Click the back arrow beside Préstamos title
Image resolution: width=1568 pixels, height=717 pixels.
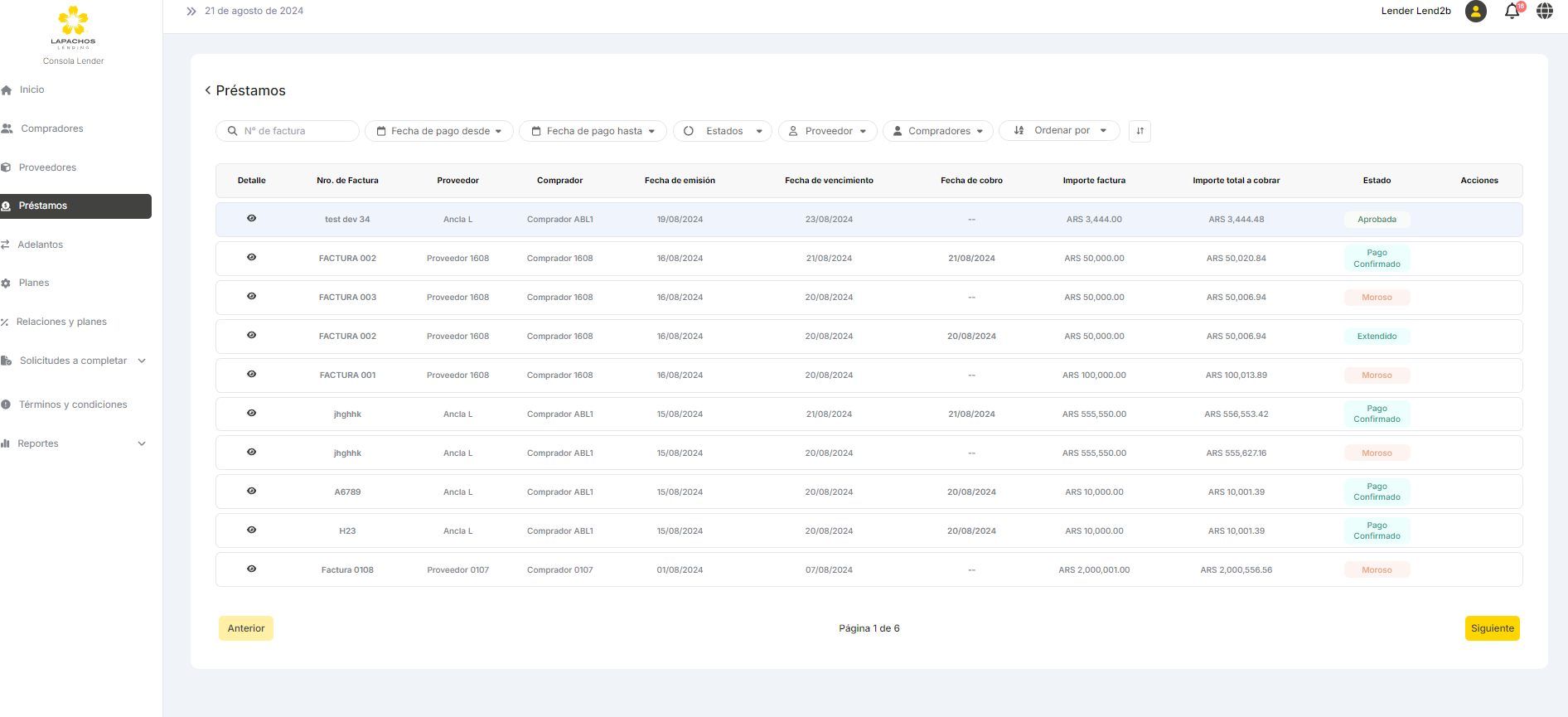207,90
